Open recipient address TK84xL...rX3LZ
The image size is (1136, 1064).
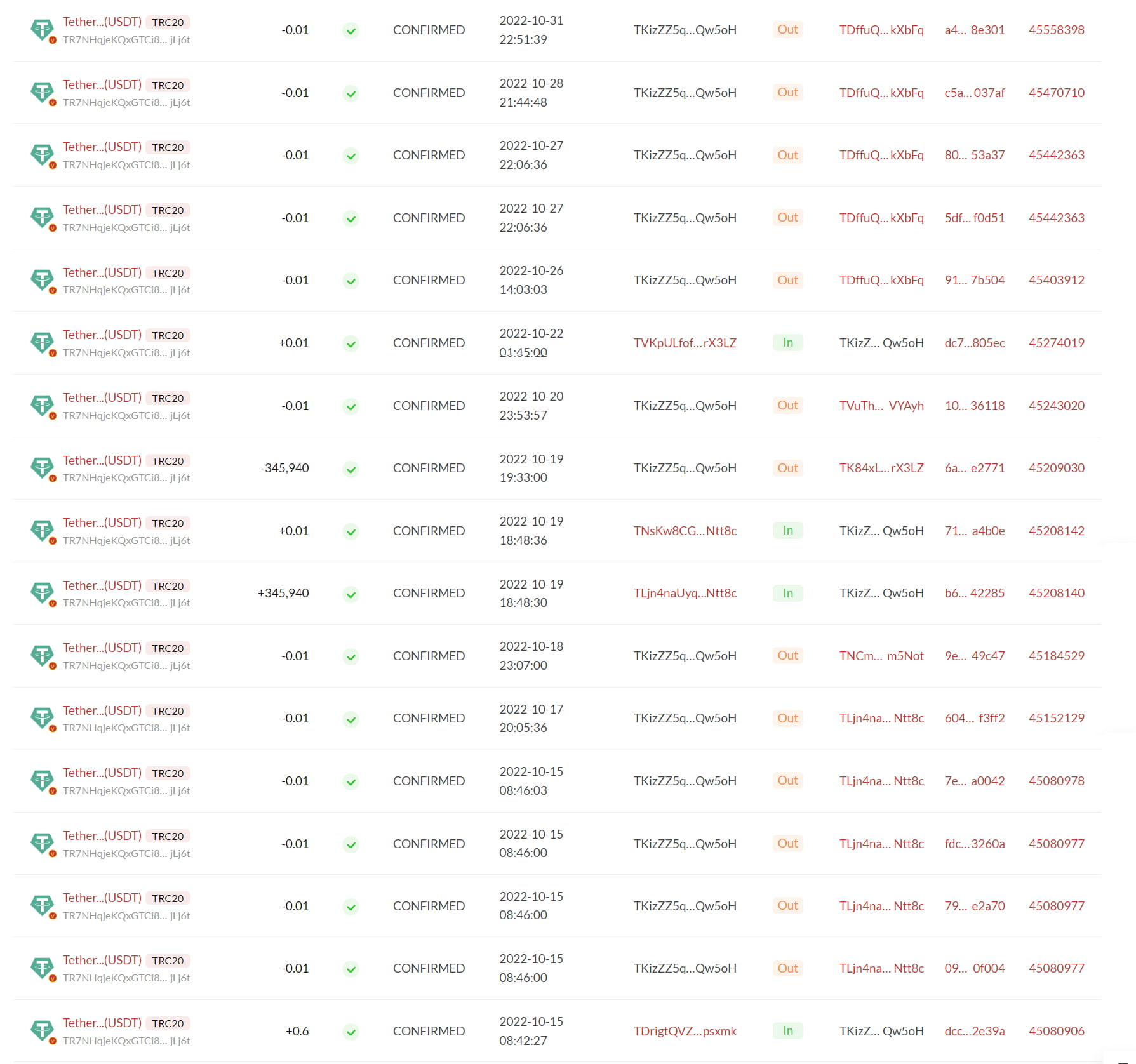click(x=881, y=468)
